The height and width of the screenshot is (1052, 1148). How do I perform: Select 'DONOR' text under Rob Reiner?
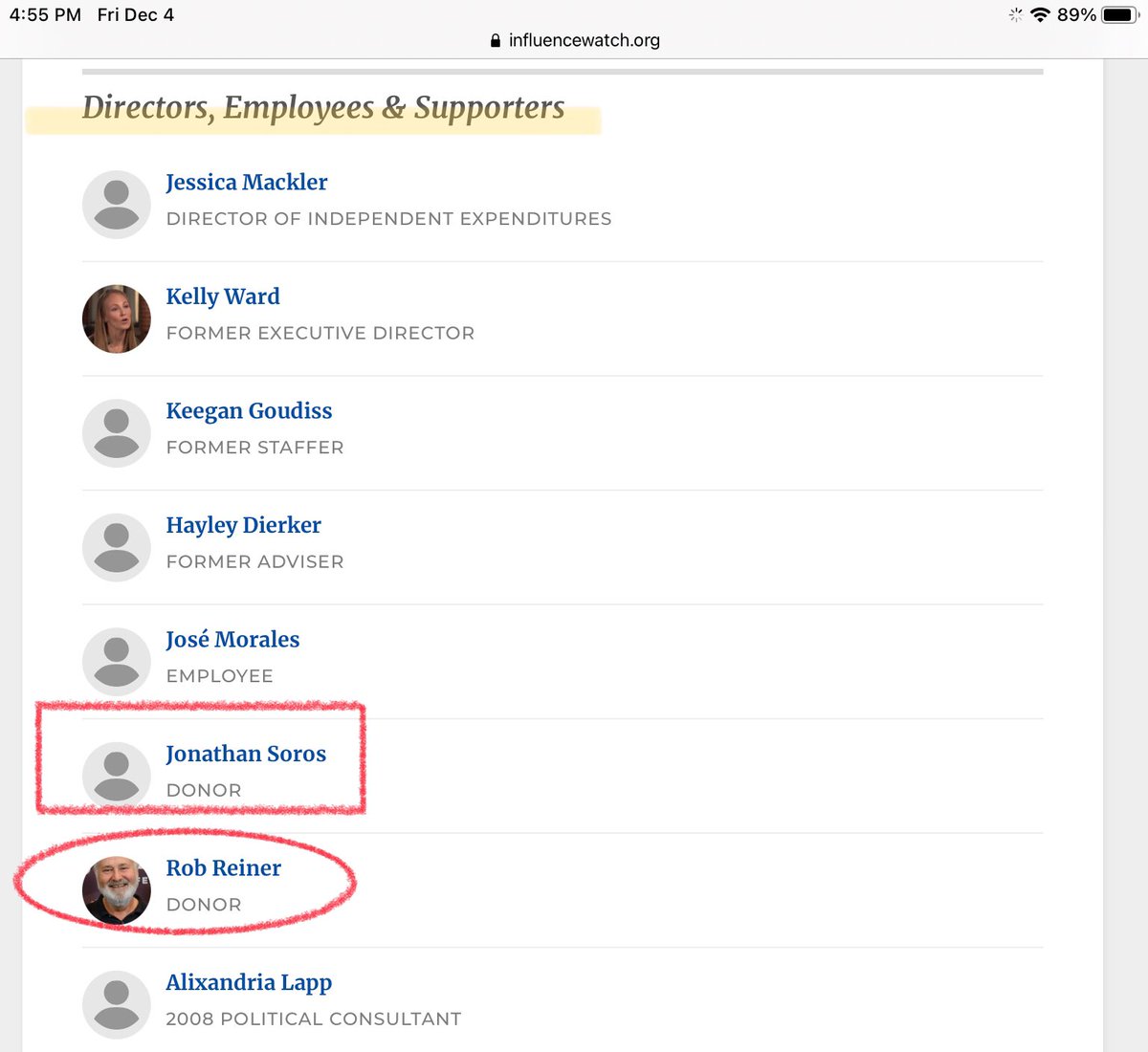204,905
